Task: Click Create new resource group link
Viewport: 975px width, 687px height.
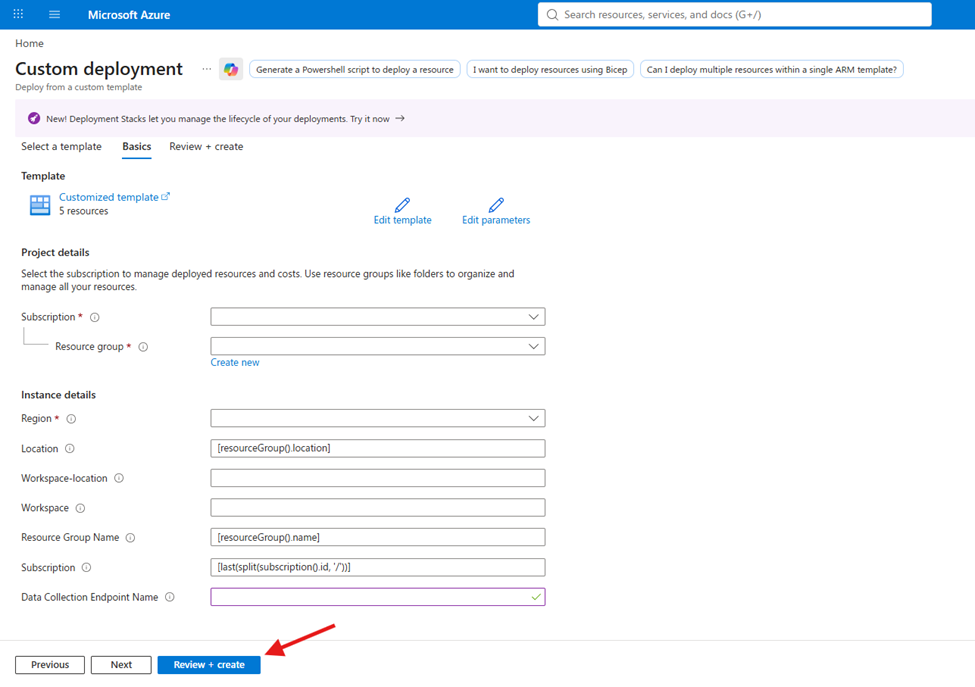Action: 235,362
